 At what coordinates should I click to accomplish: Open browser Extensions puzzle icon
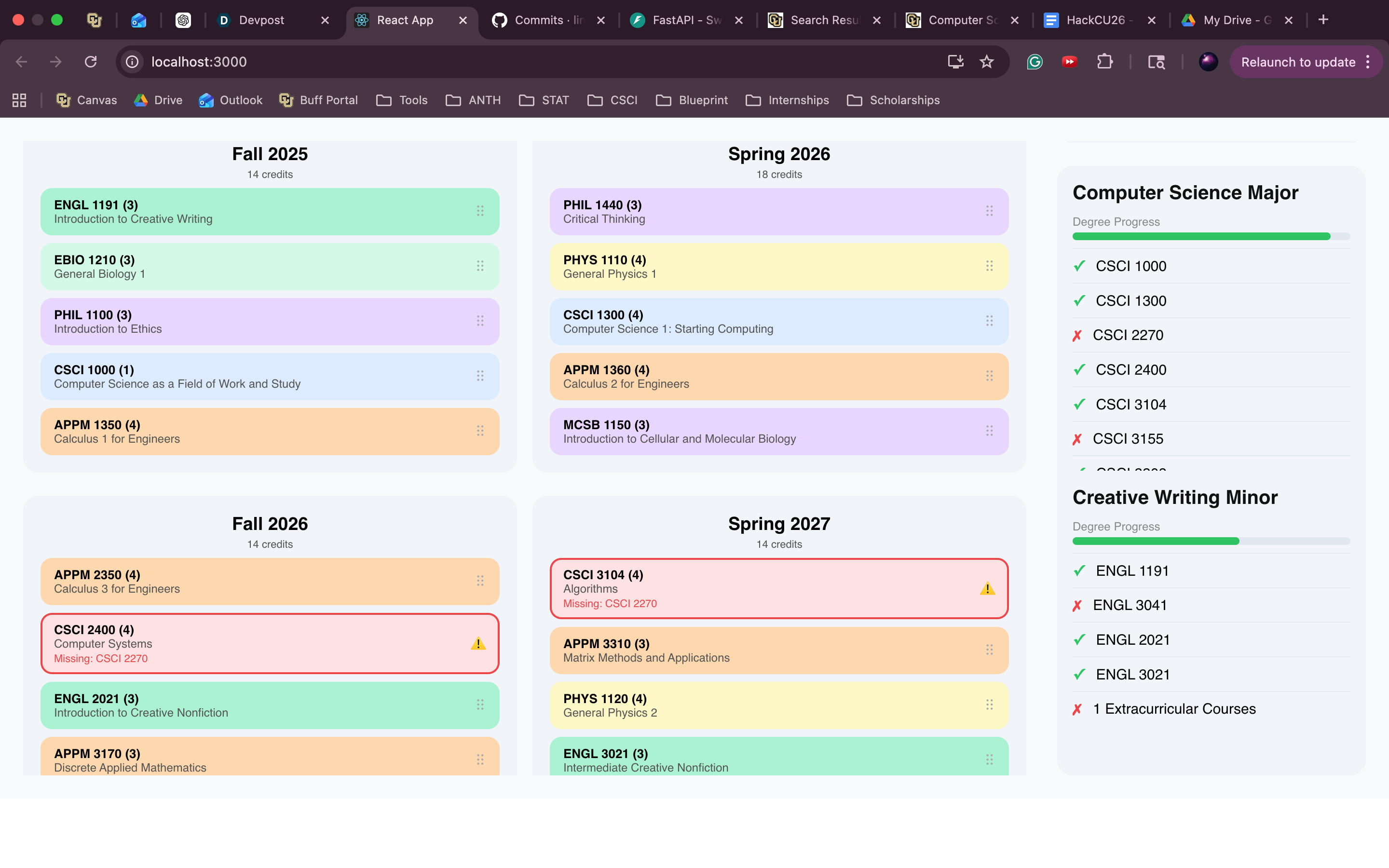pos(1104,62)
